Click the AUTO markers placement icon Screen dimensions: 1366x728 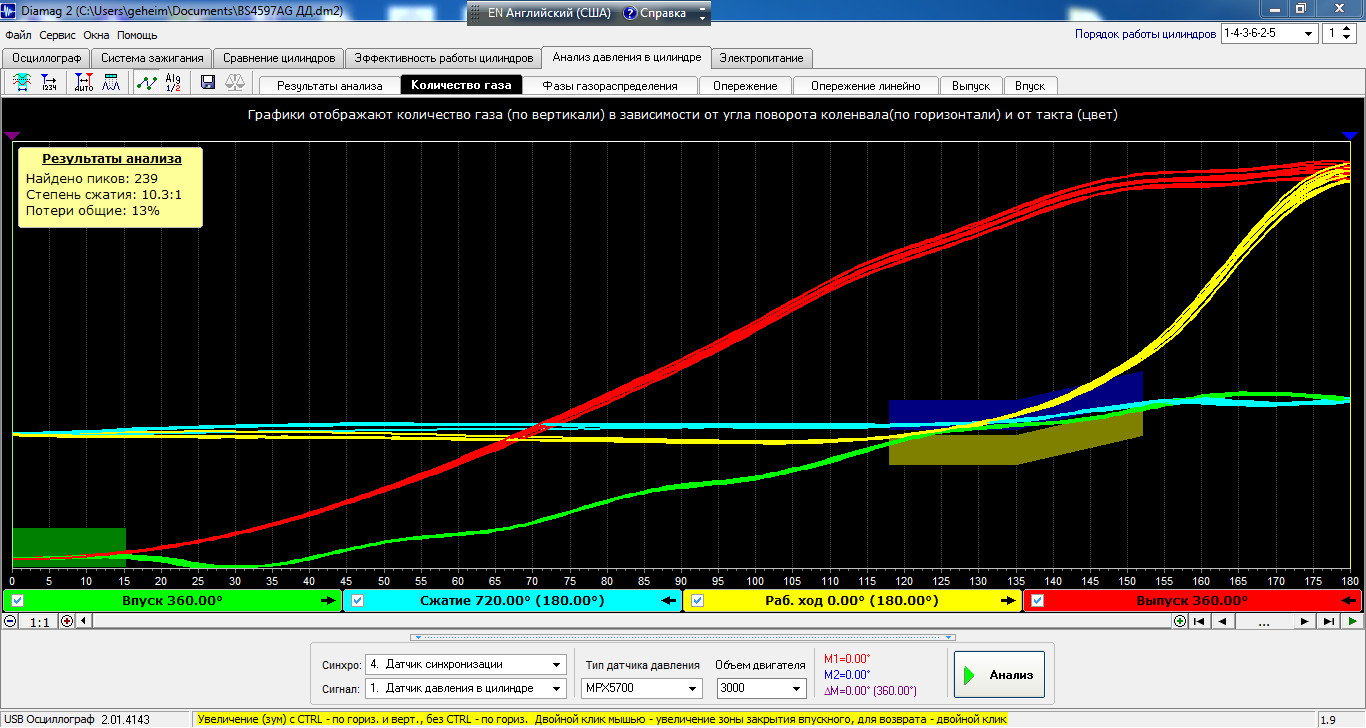(x=84, y=83)
